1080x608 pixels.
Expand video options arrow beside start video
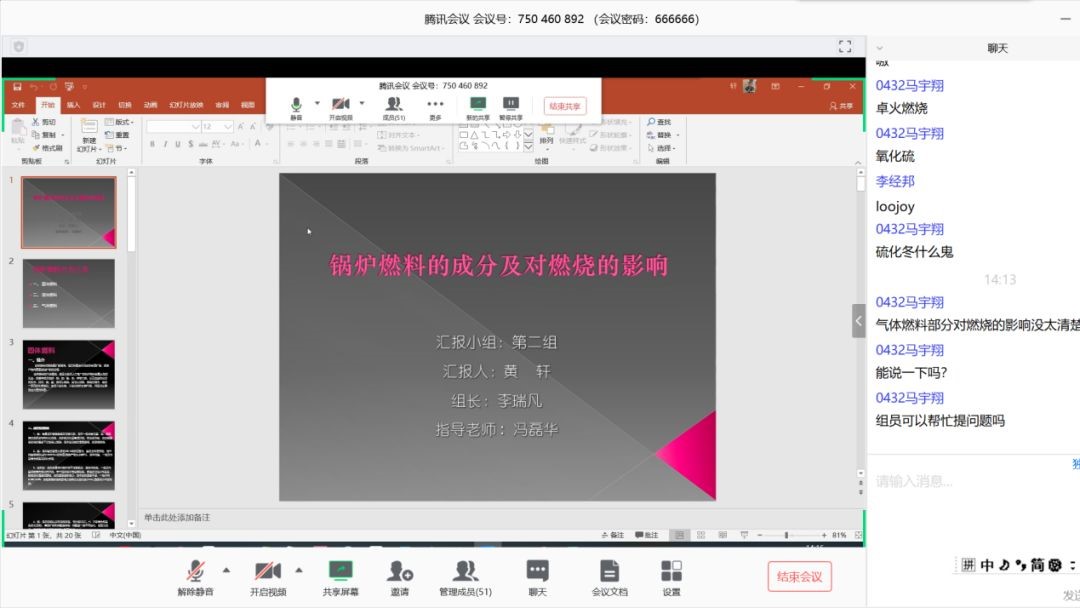tap(298, 570)
